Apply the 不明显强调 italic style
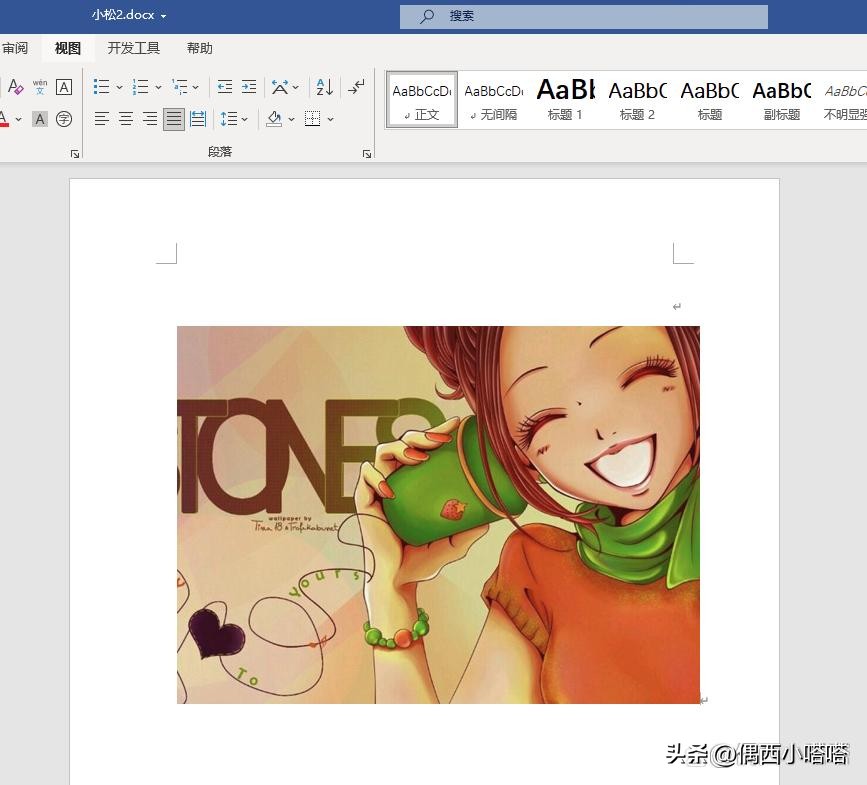The height and width of the screenshot is (785, 867). coord(844,100)
